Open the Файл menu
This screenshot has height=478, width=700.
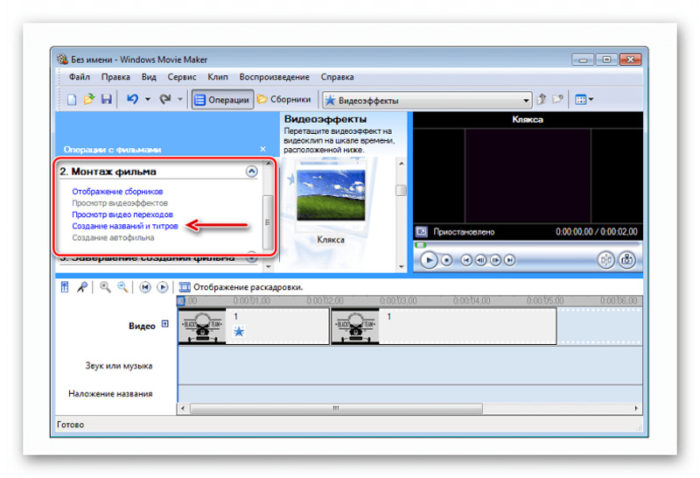[79, 77]
